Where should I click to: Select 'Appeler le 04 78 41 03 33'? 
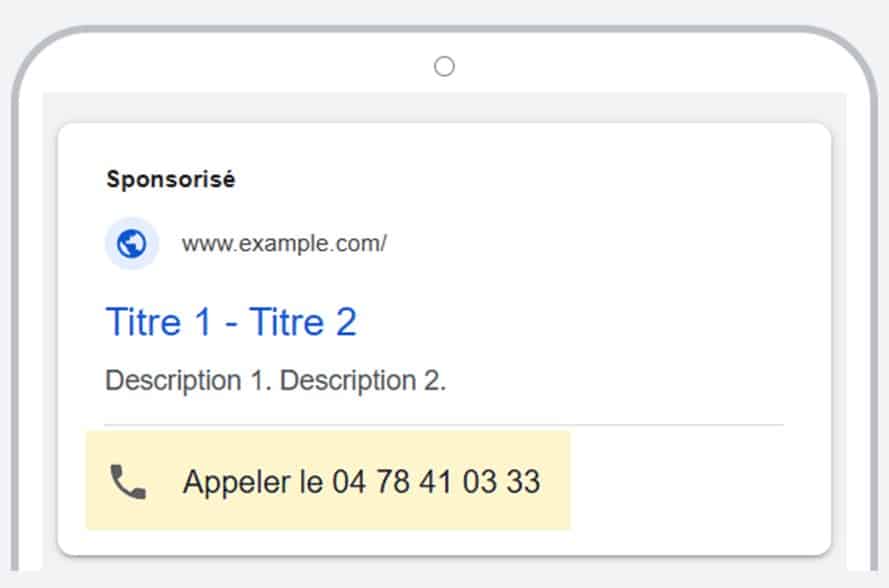[362, 482]
